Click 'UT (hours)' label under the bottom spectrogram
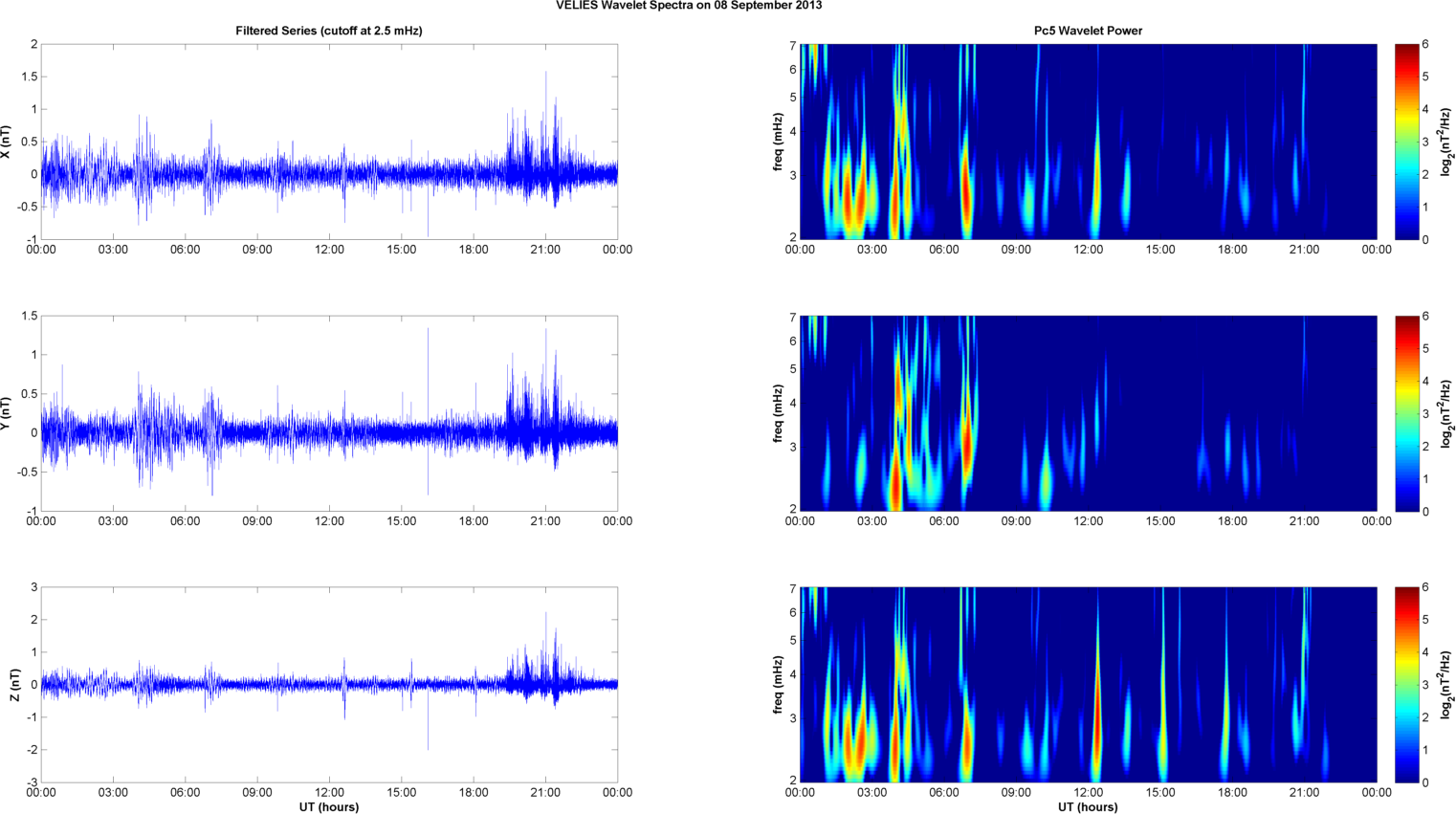 click(1088, 806)
